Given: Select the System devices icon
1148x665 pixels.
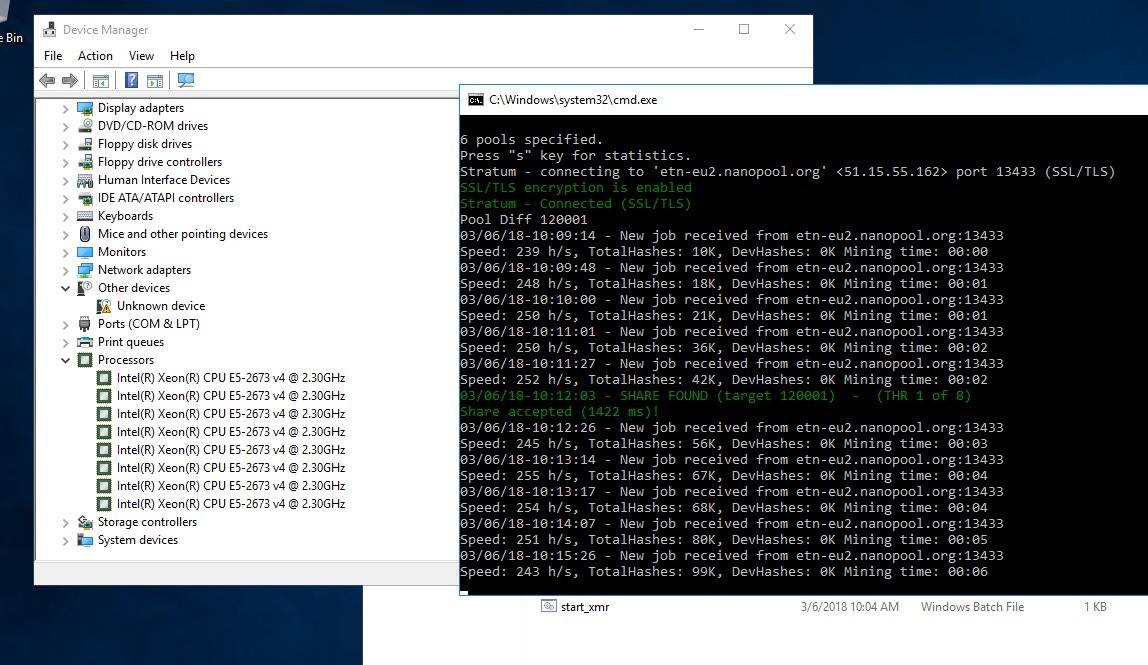Looking at the screenshot, I should pos(85,540).
